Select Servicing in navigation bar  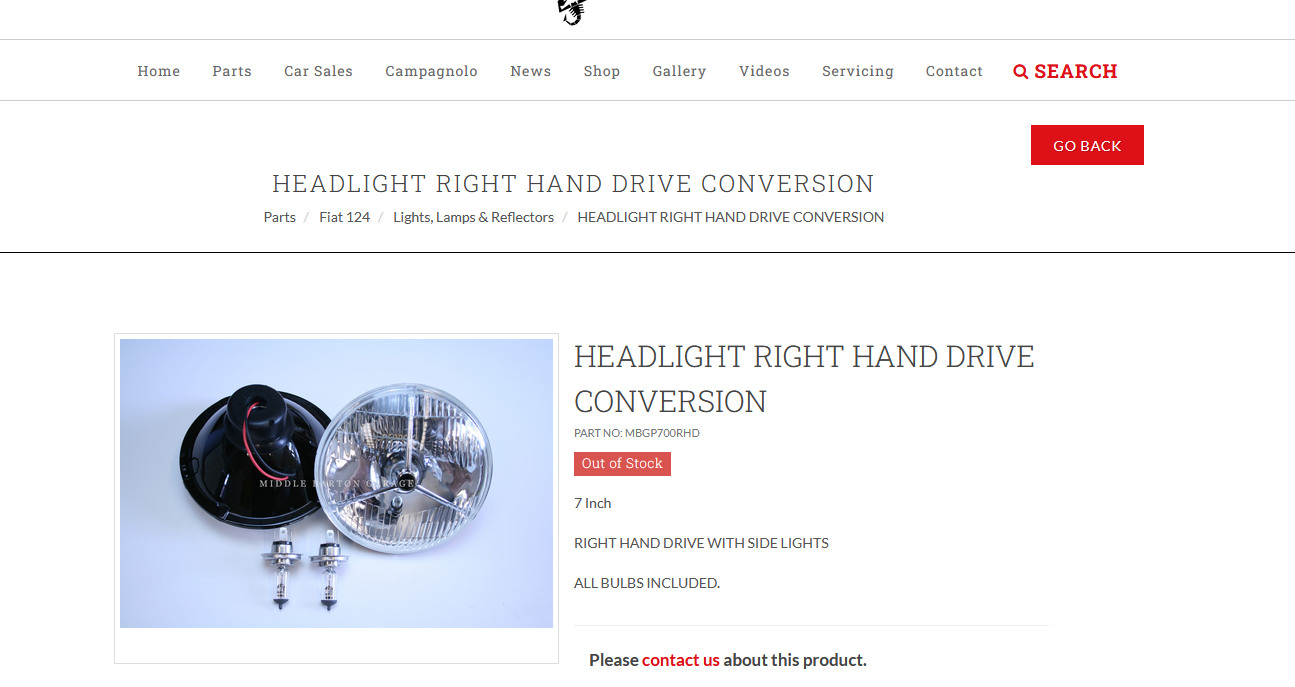coord(858,71)
